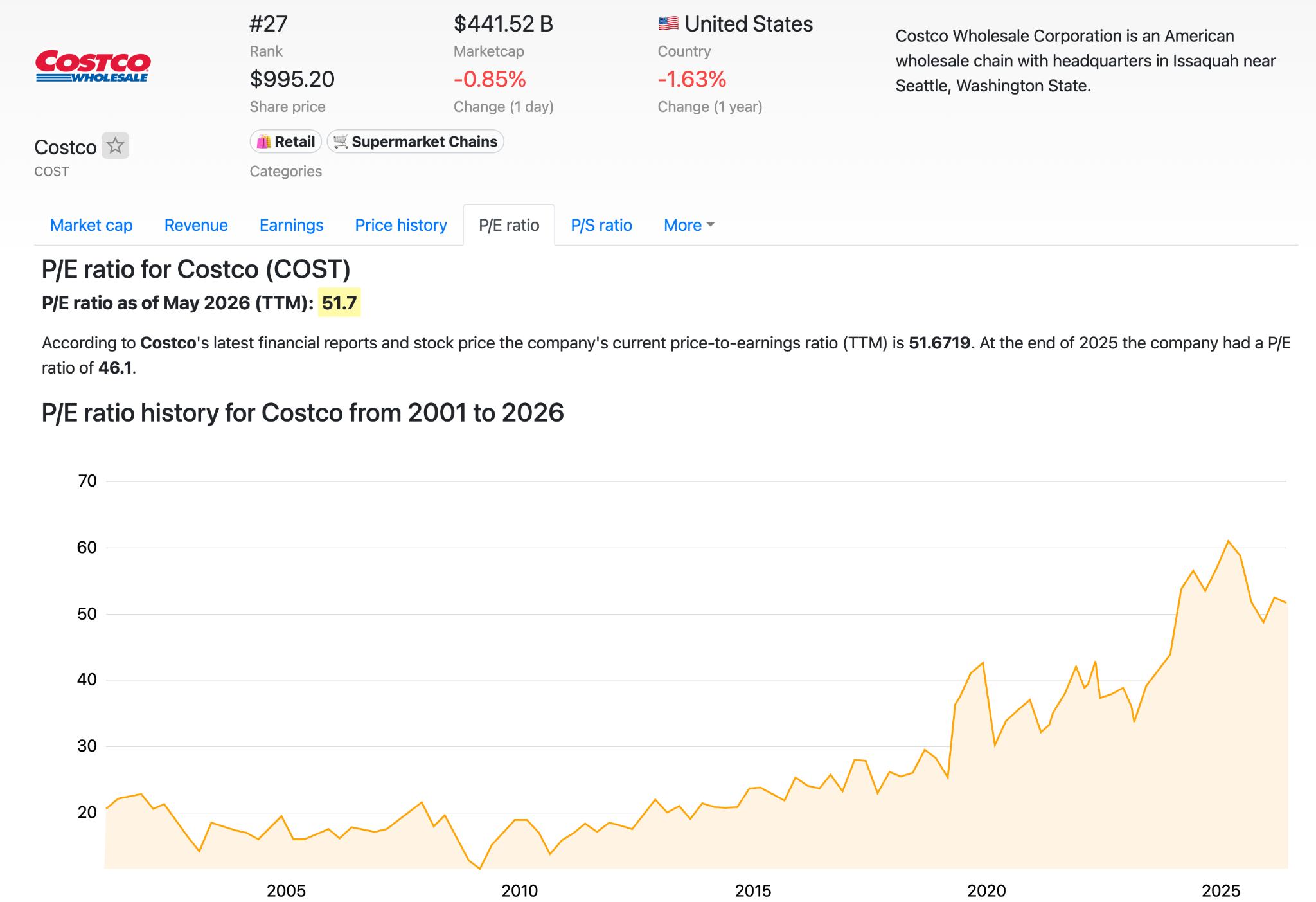Click the #27 rank value
1316x902 pixels.
pos(269,24)
